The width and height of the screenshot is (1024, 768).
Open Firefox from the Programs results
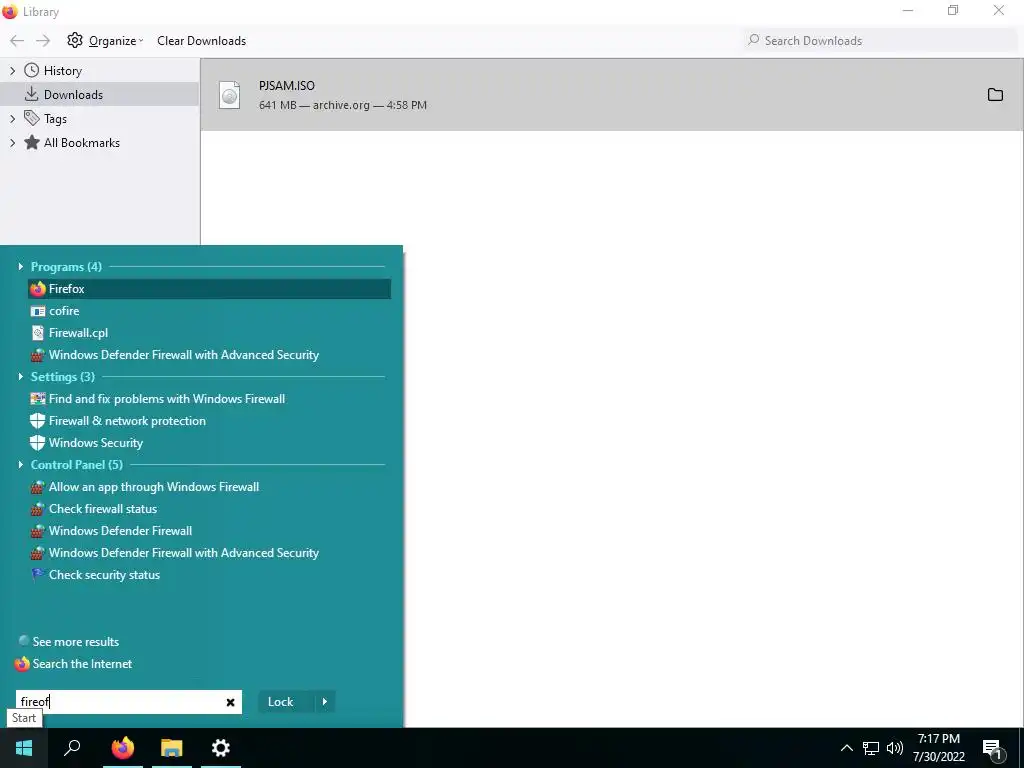click(x=209, y=289)
